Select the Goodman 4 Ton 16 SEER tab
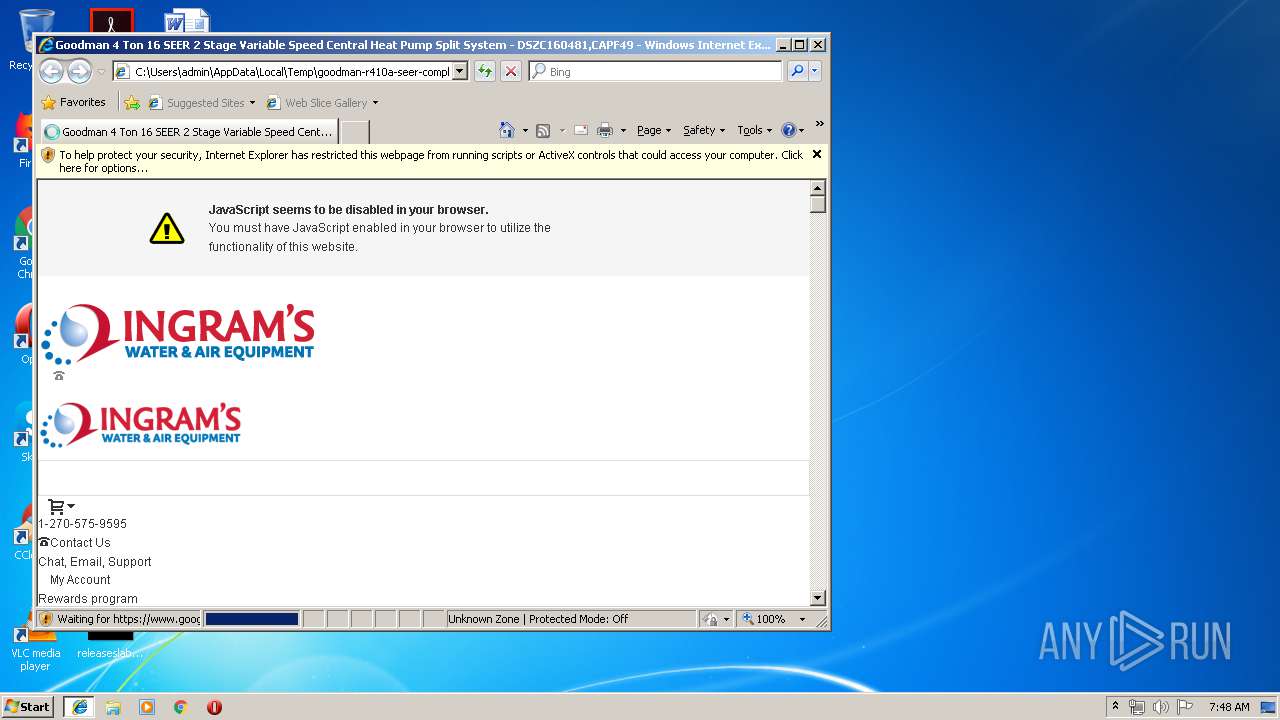This screenshot has width=1280, height=720. pos(189,131)
